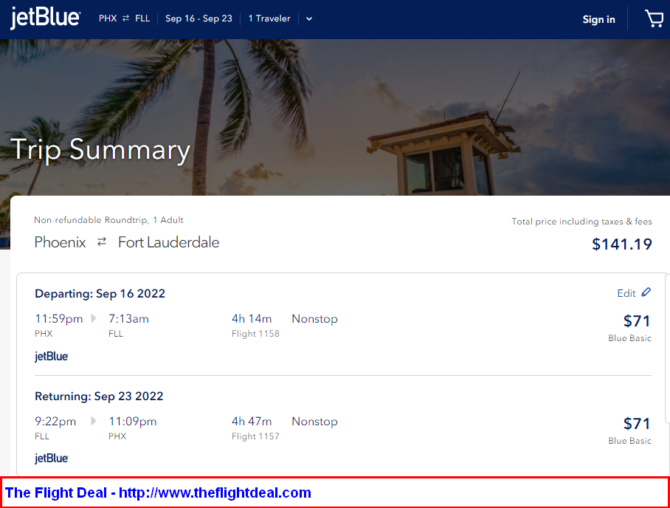Click Flight 1157 number
The height and width of the screenshot is (508, 670).
coord(256,436)
